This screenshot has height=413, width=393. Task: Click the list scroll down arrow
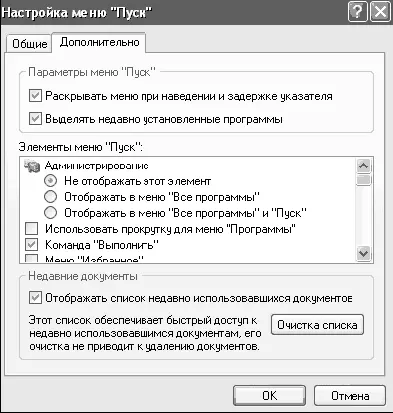[363, 253]
